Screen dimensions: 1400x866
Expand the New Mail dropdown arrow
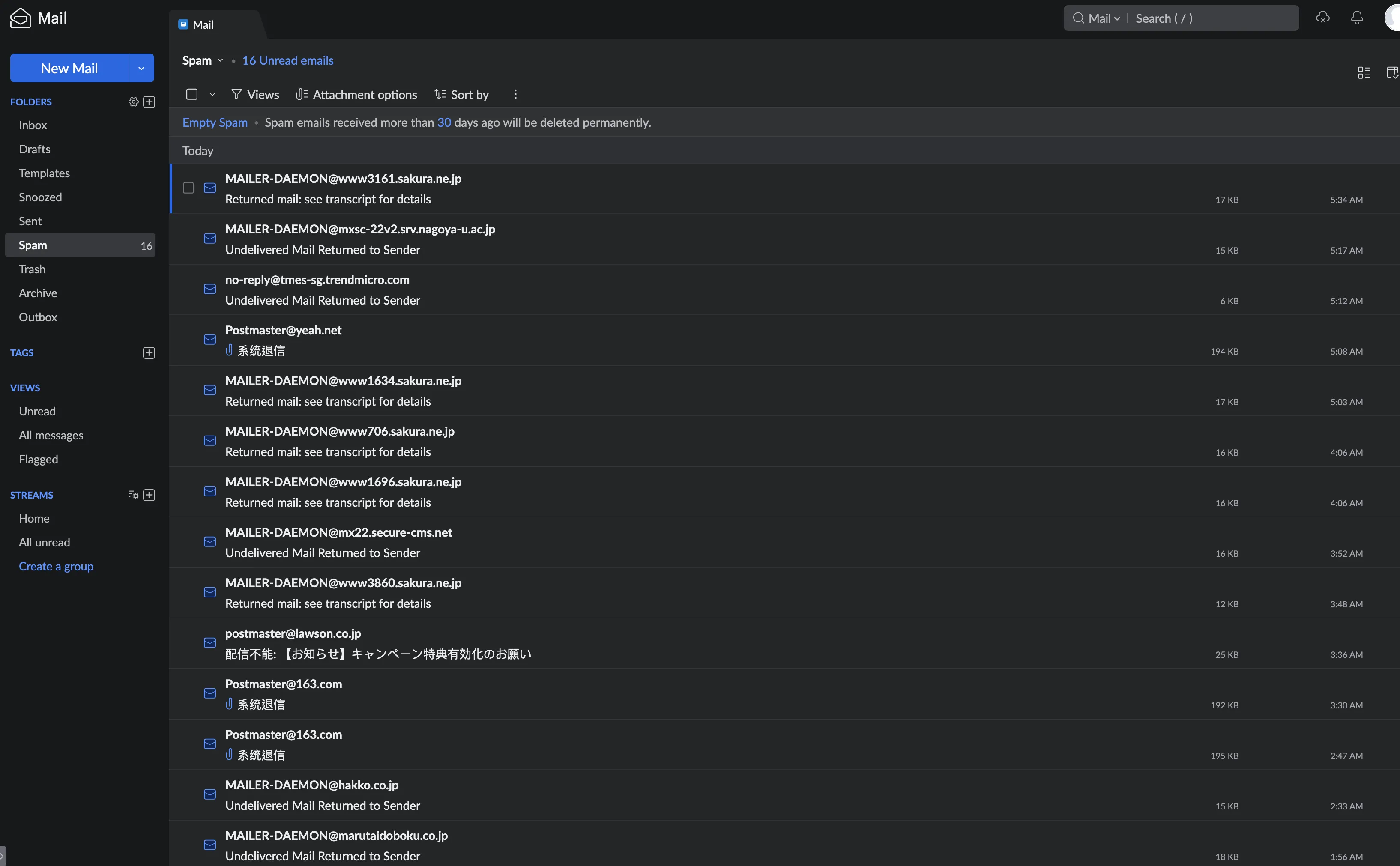[x=141, y=68]
